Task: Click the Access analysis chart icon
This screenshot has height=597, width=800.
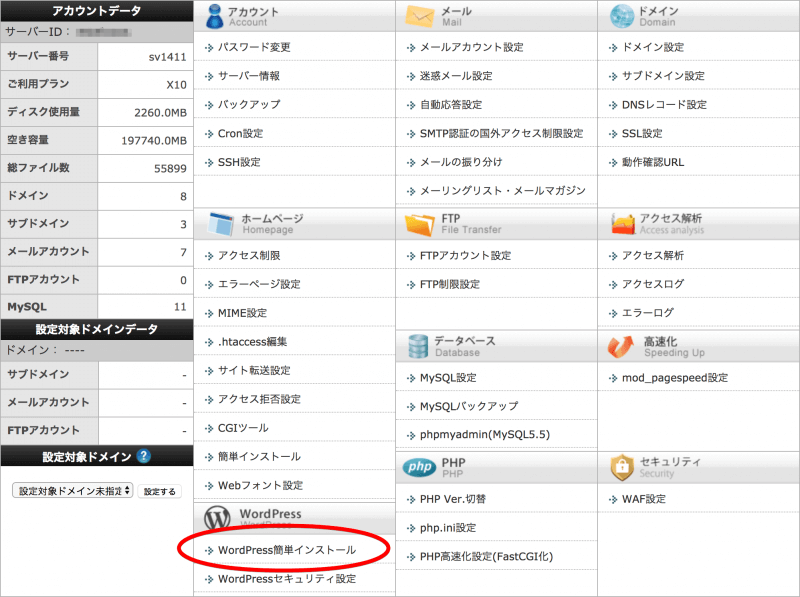Action: coord(622,224)
